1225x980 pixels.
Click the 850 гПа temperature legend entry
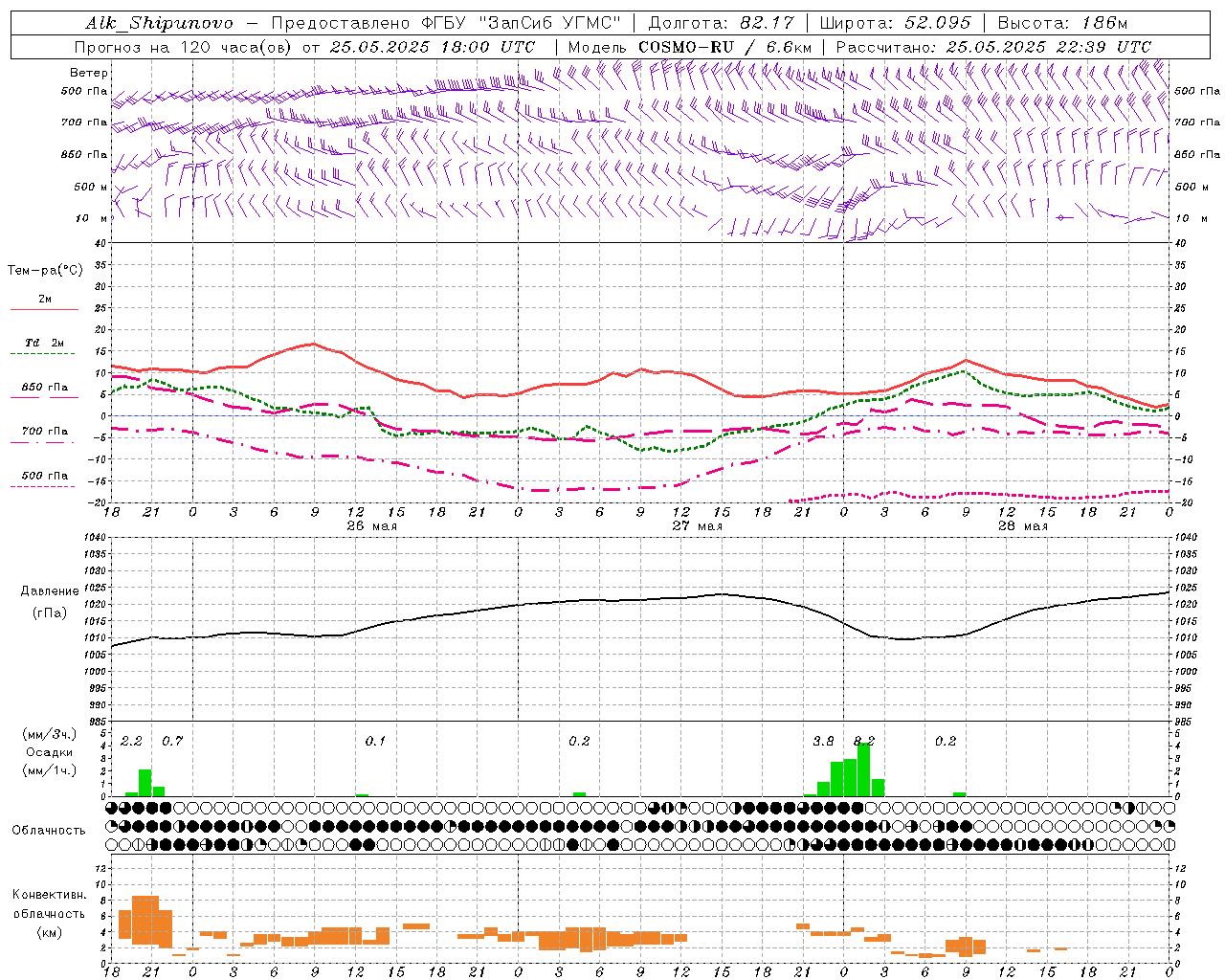[x=45, y=388]
